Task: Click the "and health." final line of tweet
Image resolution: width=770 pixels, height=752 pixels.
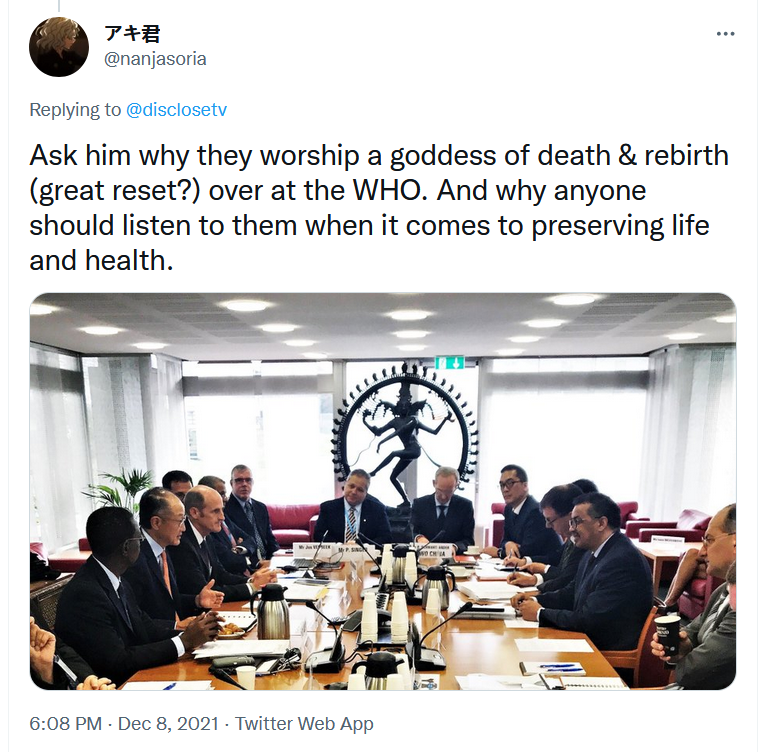Action: [x=101, y=260]
